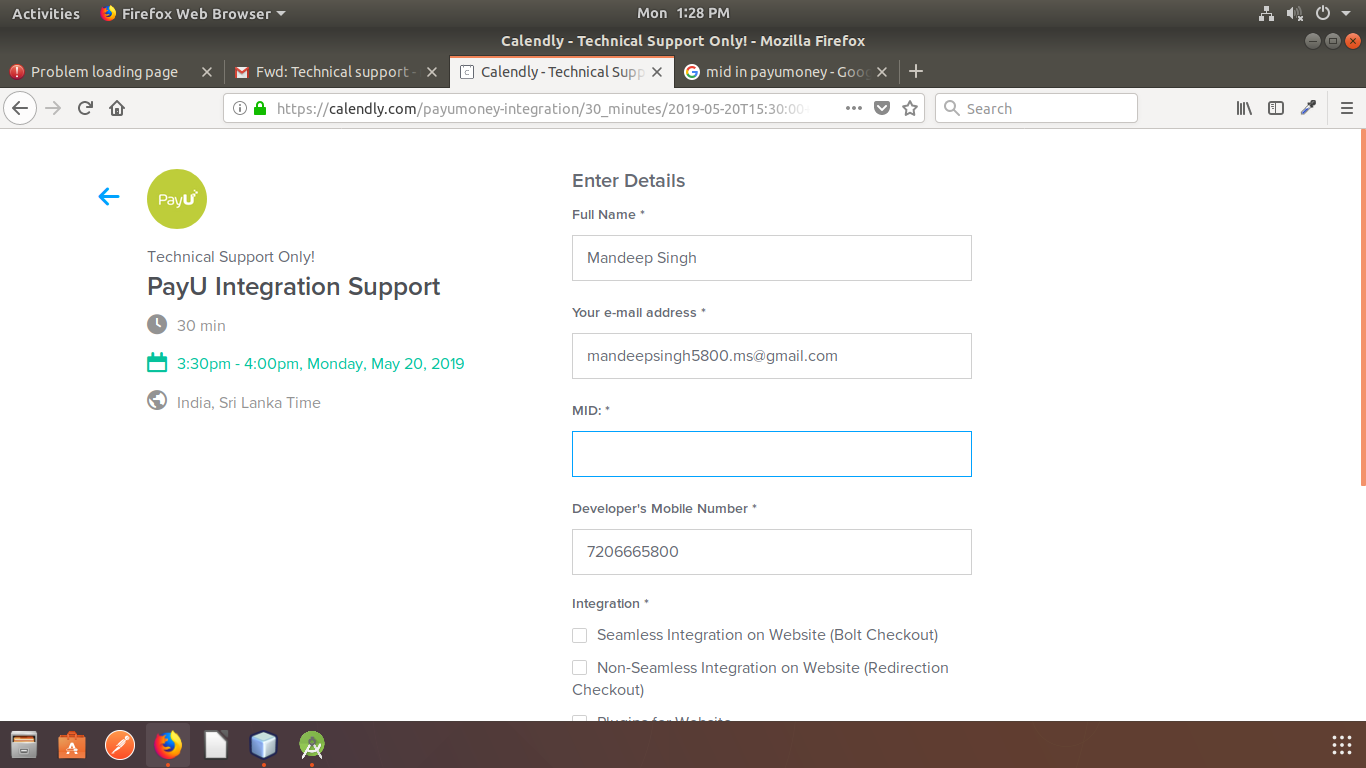Screen dimensions: 1366x768
Task: Close the Calendly tab
Action: (657, 72)
